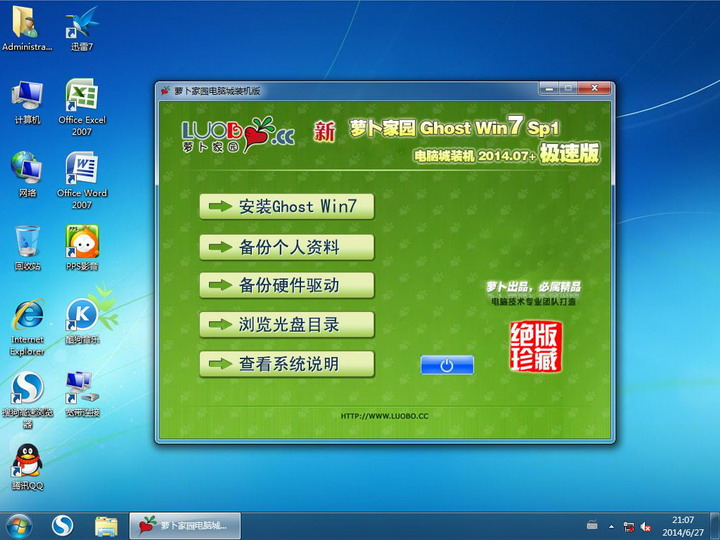
Task: Switch to 萝卜家园电脑城 taskbar window
Action: coord(185,526)
